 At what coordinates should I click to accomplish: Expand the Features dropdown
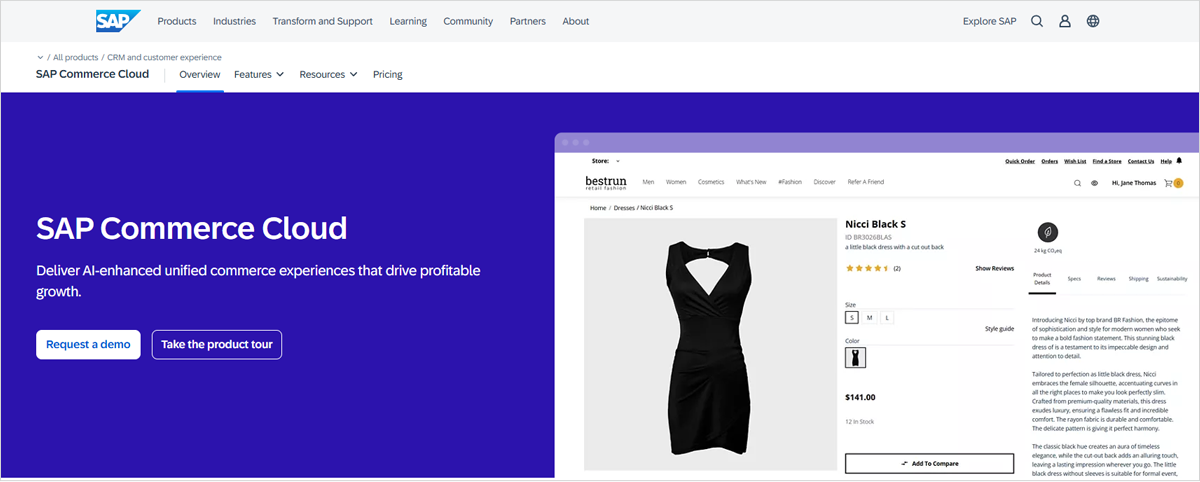coord(259,74)
